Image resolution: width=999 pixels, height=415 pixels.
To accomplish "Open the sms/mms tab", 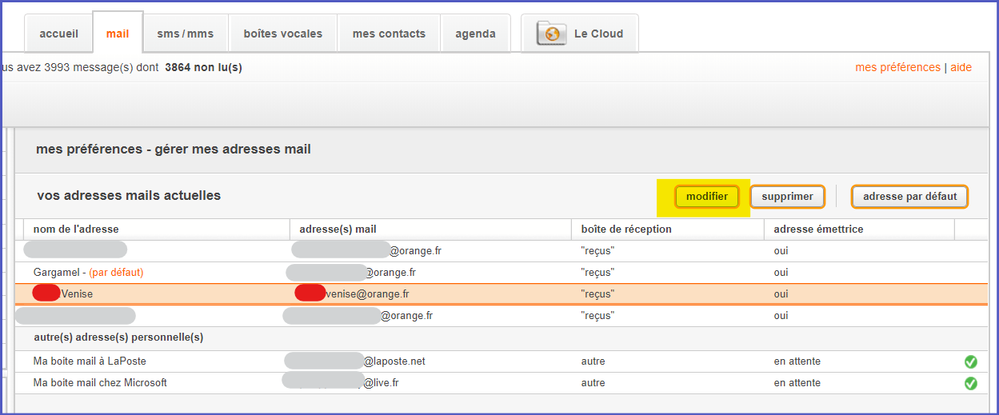I will click(x=185, y=34).
